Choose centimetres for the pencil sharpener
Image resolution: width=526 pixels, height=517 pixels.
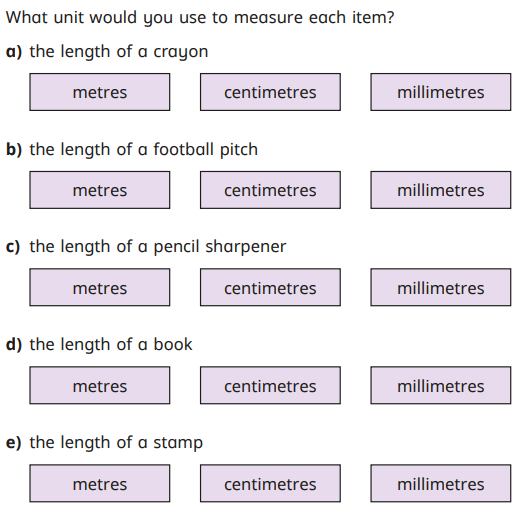tap(270, 287)
